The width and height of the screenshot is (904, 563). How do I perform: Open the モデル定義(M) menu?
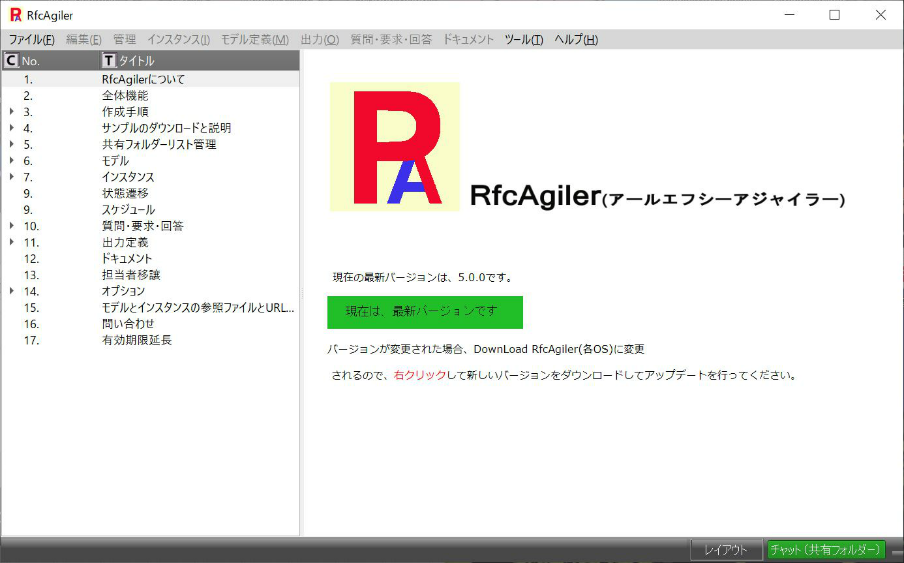point(255,39)
